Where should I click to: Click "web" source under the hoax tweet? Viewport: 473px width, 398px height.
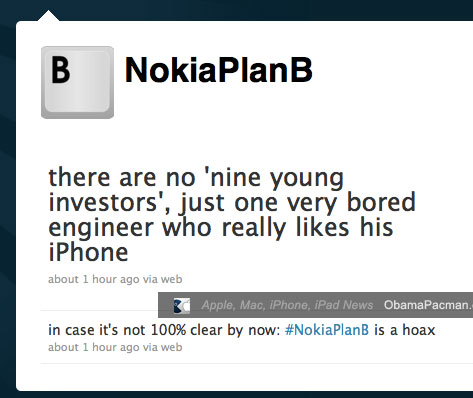point(171,347)
